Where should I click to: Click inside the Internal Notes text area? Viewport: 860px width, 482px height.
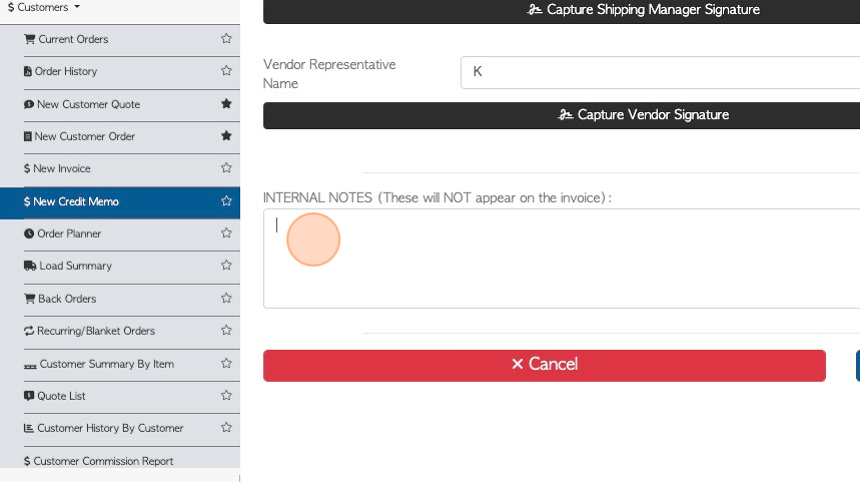pos(562,258)
